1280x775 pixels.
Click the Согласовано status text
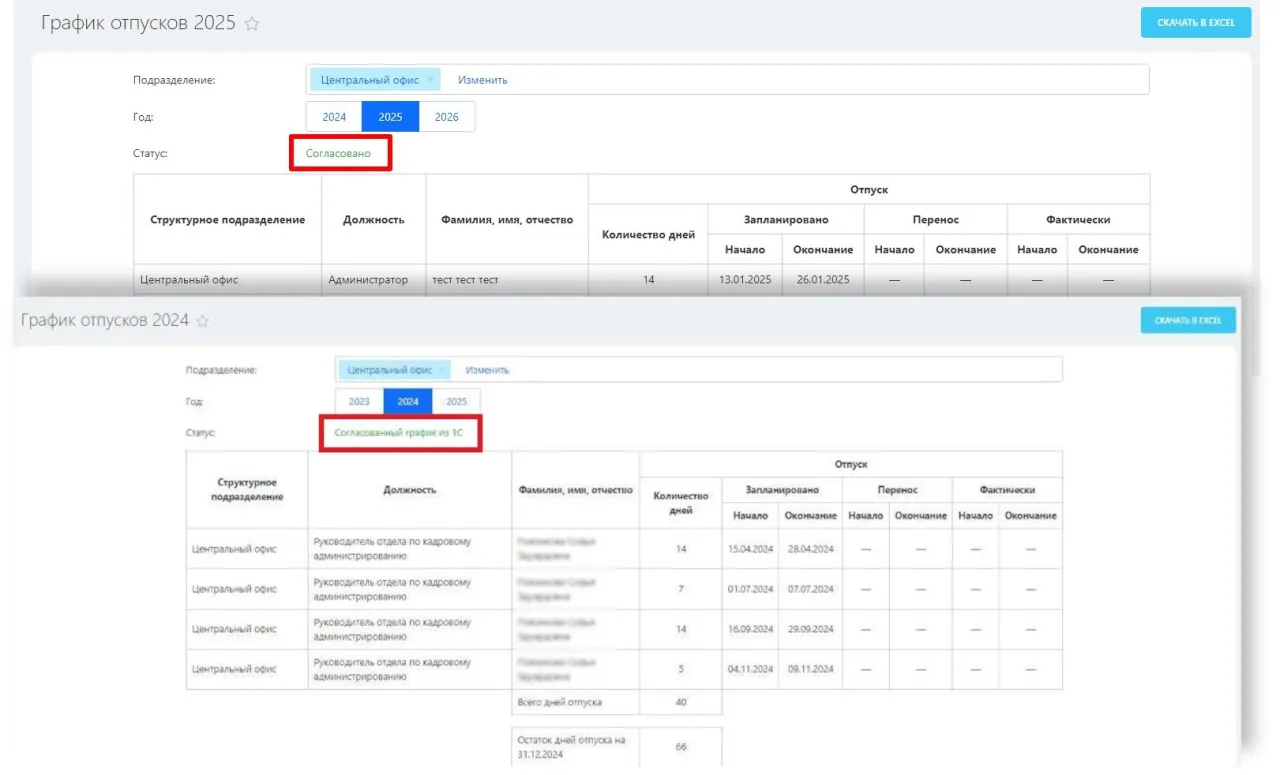point(338,154)
